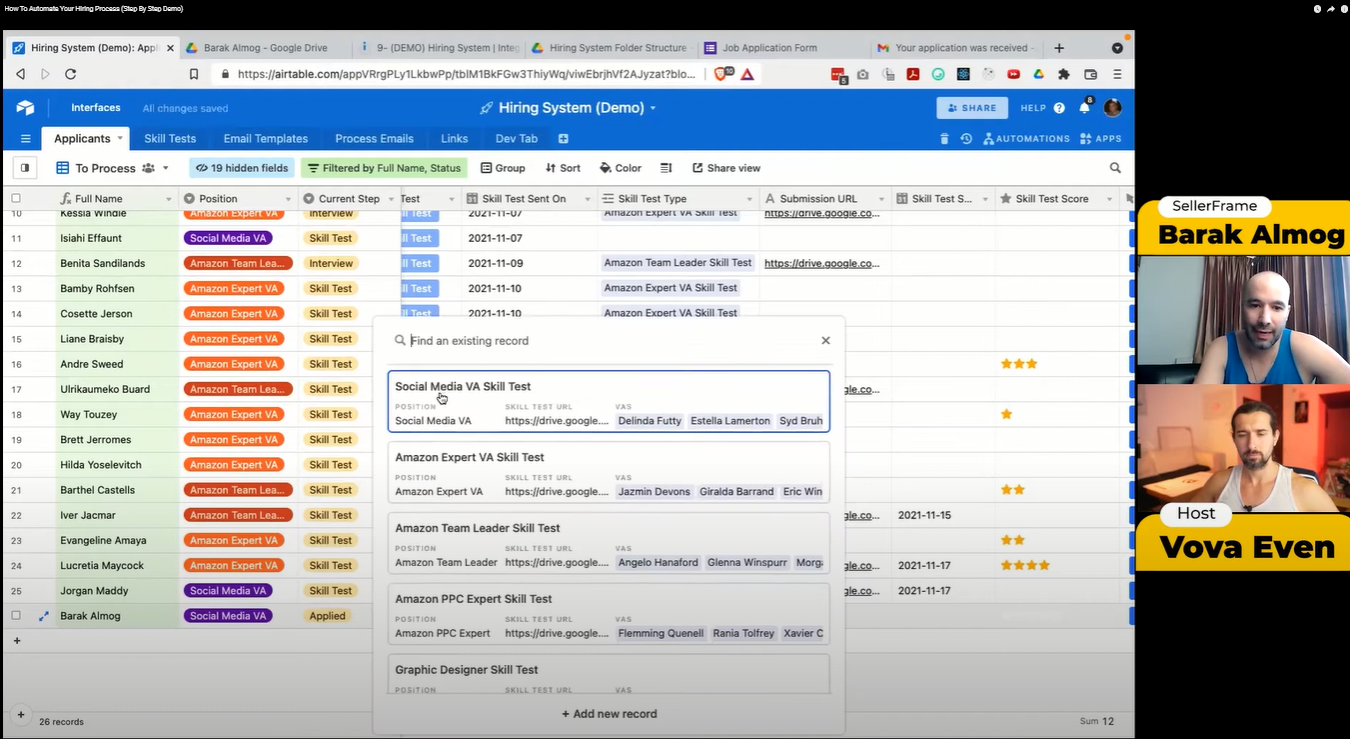Expand Barak Almog record
This screenshot has height=739, width=1350.
point(43,616)
